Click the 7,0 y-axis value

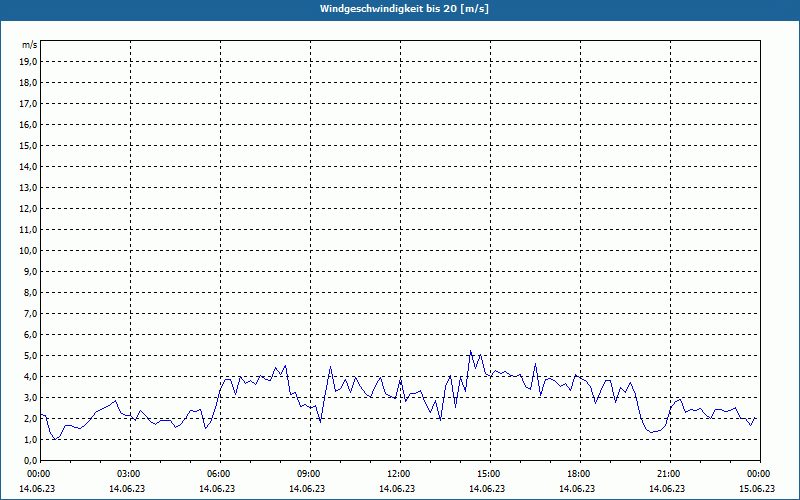(30, 313)
